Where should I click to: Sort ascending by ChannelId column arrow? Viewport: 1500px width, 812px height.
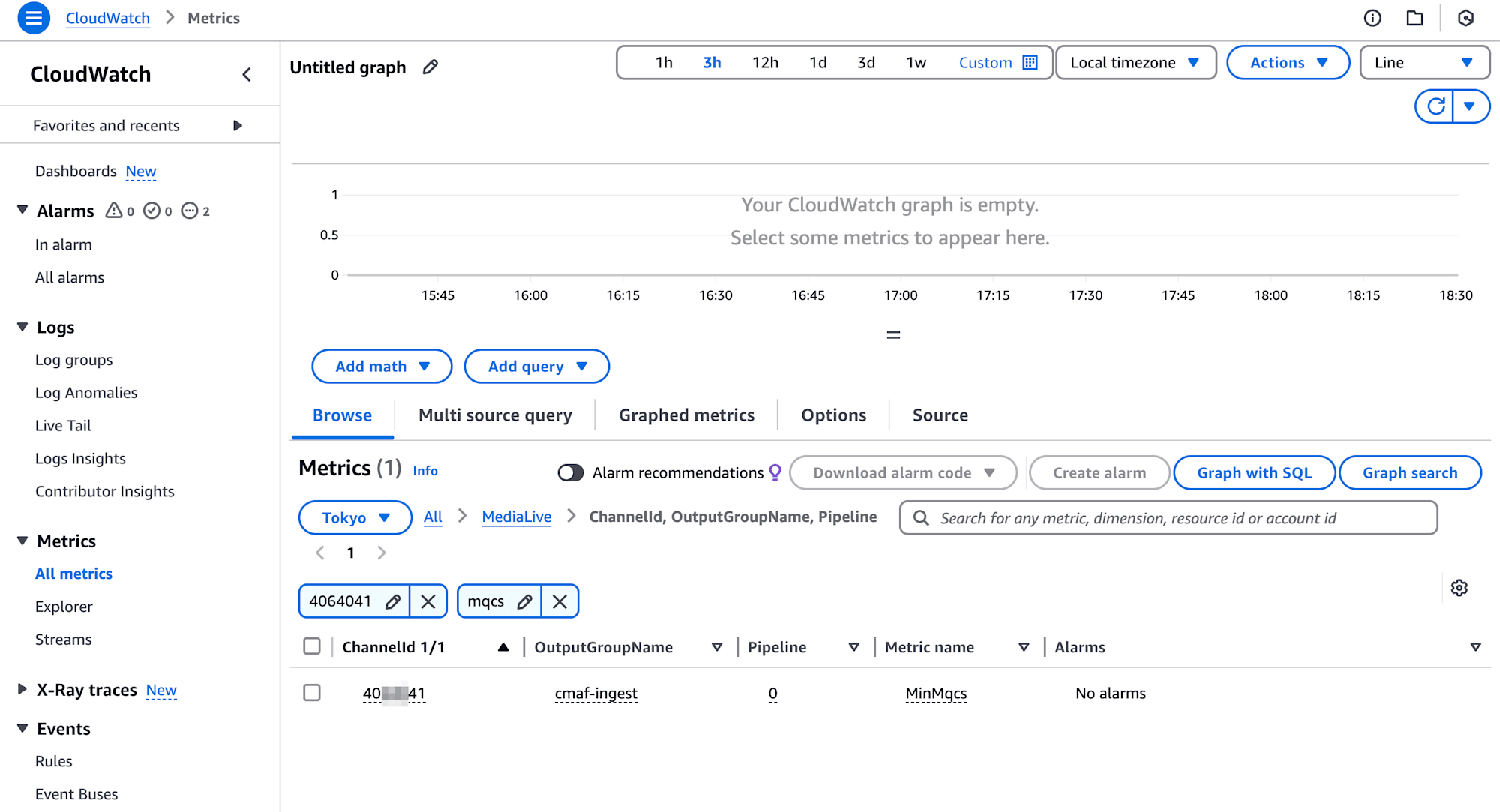click(x=503, y=647)
